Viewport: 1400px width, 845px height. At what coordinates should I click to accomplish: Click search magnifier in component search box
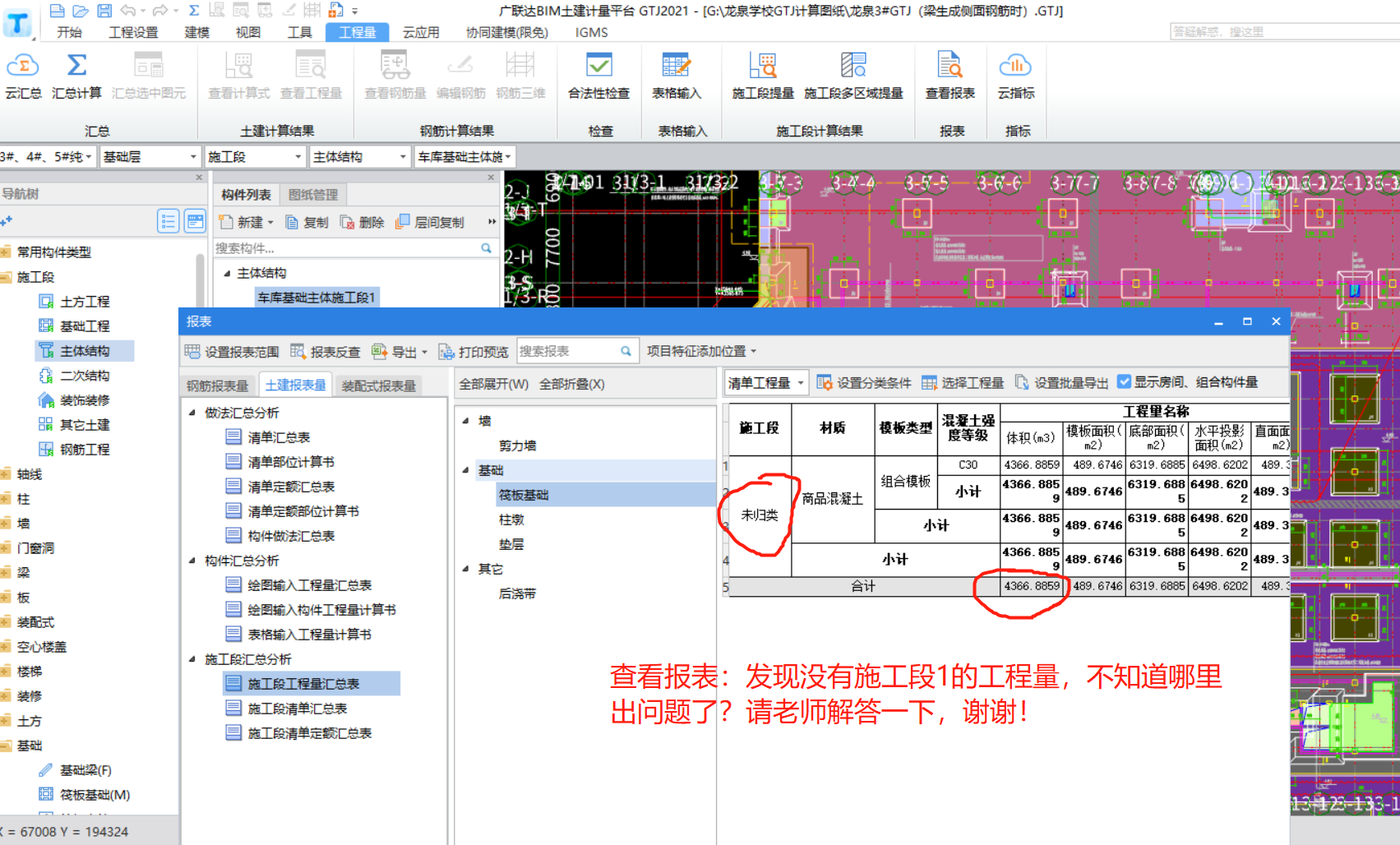(486, 248)
